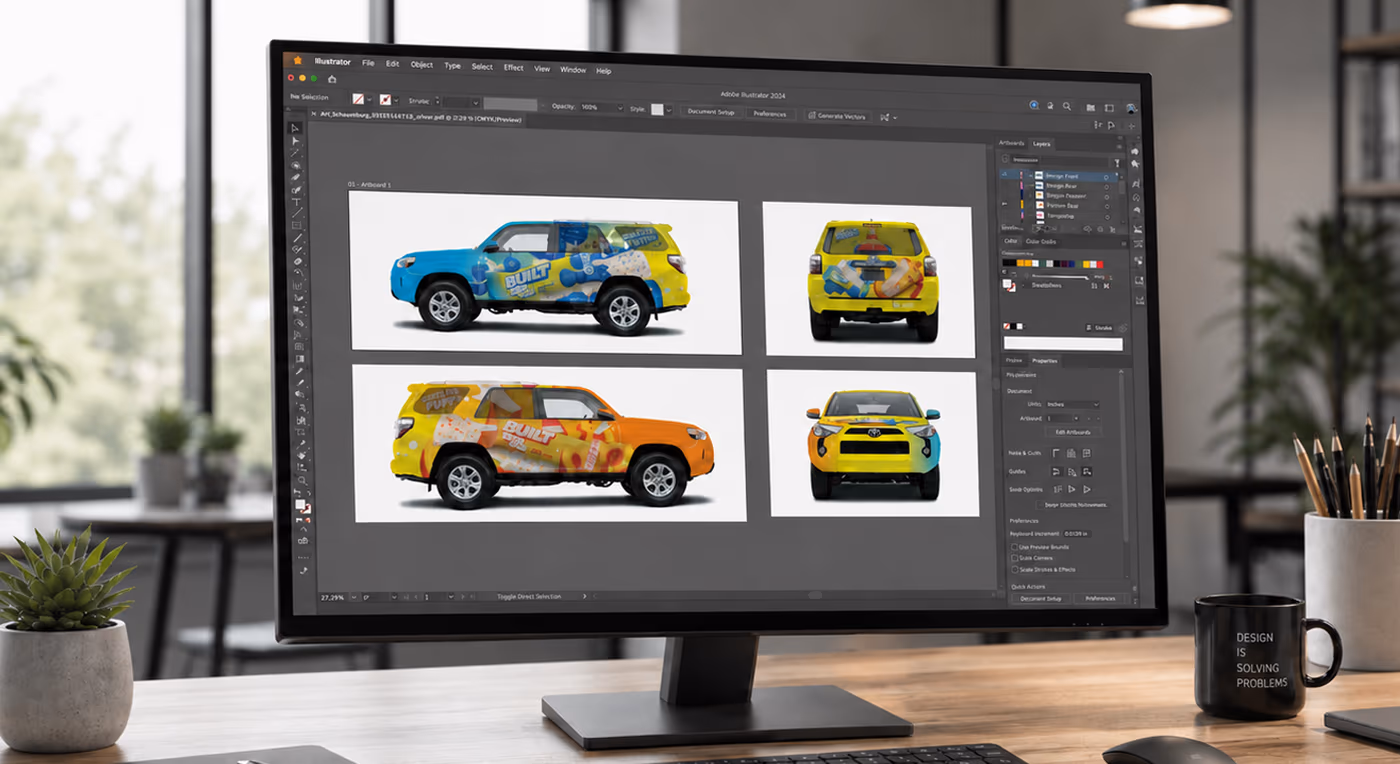Click Document Setup in the control bar
This screenshot has height=764, width=1400.
pyautogui.click(x=711, y=112)
